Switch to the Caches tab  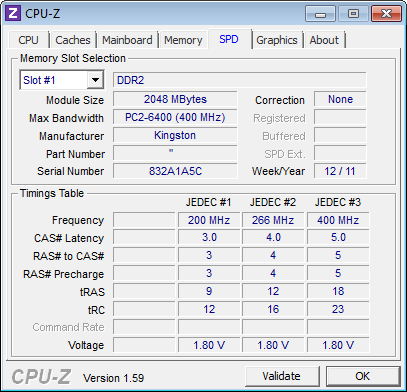click(x=73, y=40)
